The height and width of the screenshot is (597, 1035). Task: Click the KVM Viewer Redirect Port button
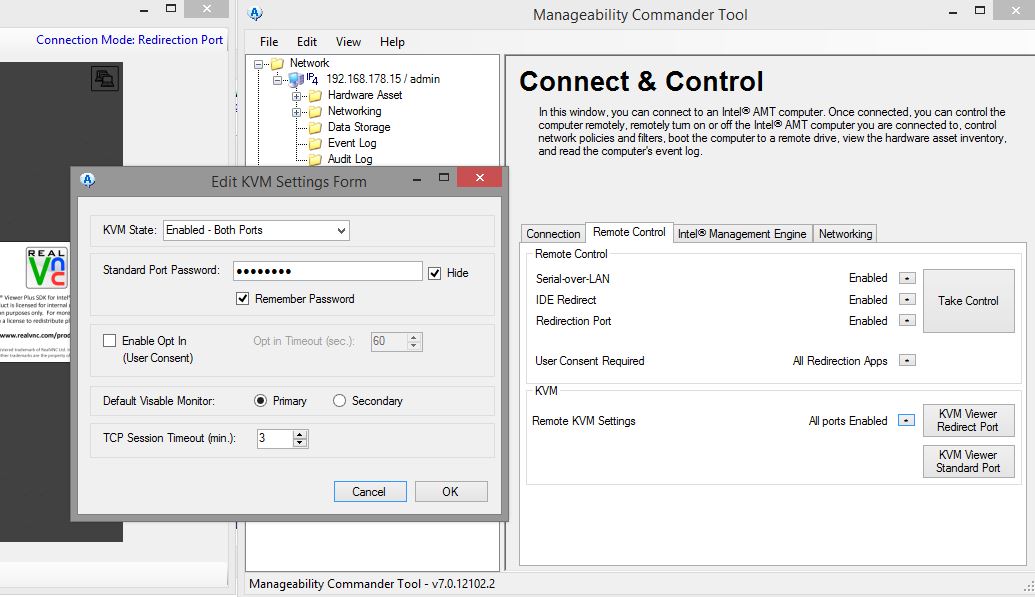968,421
